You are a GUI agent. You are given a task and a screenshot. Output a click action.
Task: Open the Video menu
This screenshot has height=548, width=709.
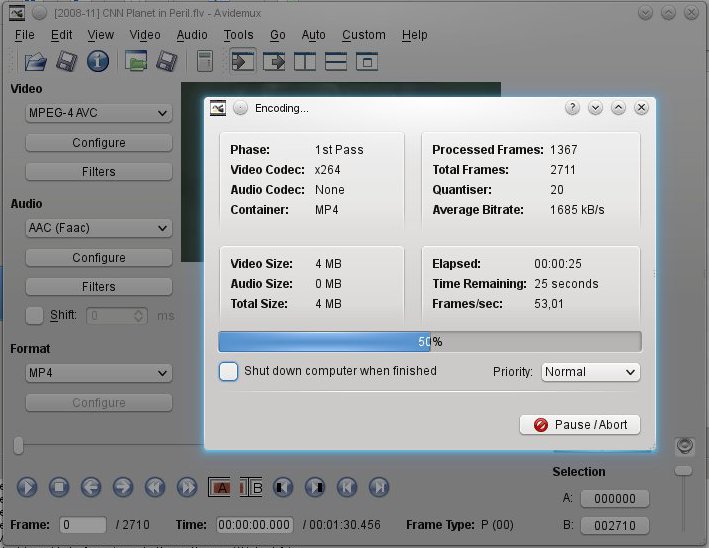point(145,35)
